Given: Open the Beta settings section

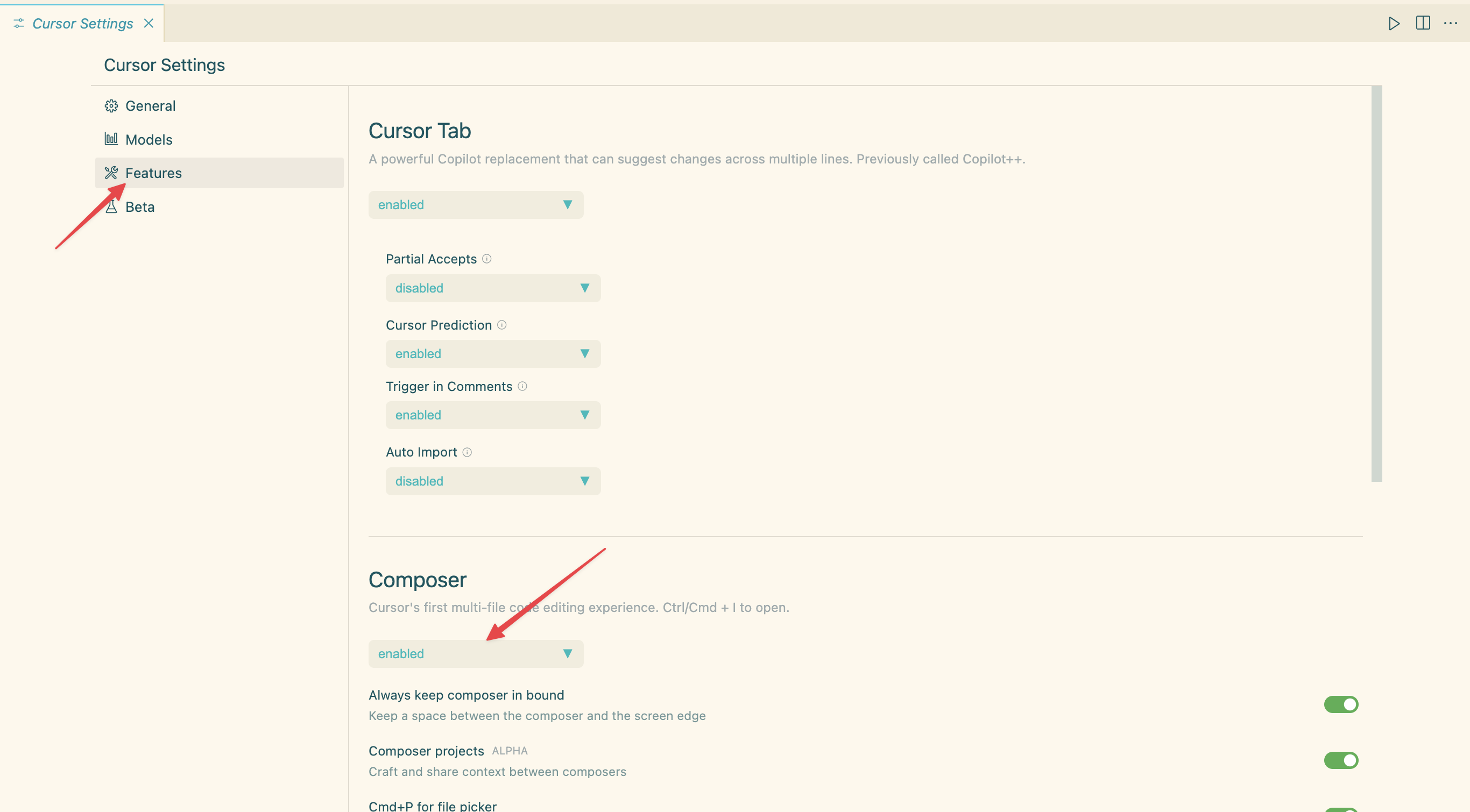Looking at the screenshot, I should [220, 207].
